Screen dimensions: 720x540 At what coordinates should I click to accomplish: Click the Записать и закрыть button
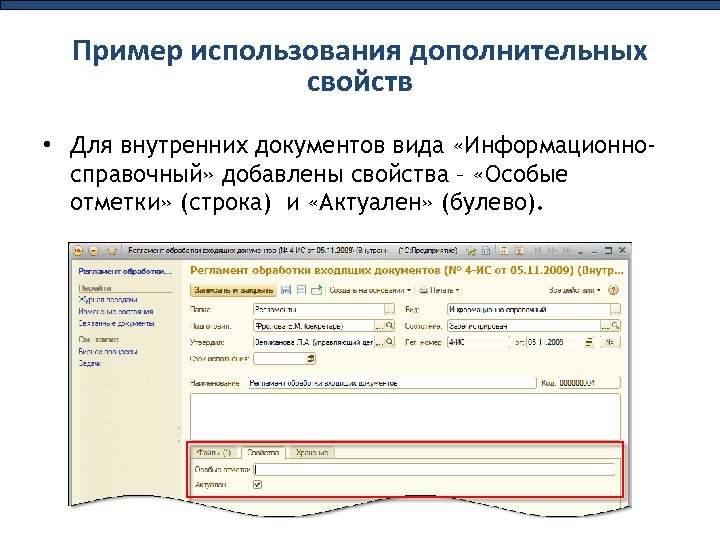point(233,290)
